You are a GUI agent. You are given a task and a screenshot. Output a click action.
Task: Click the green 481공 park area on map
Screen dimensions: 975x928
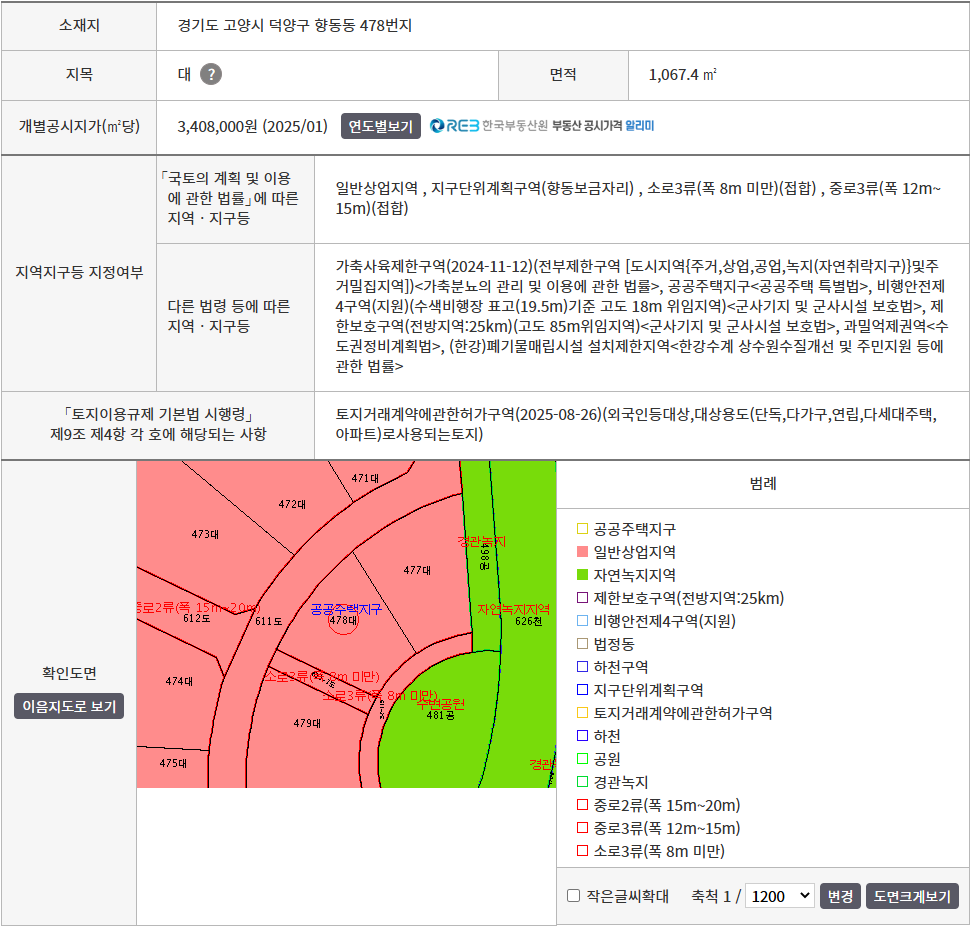coord(440,715)
